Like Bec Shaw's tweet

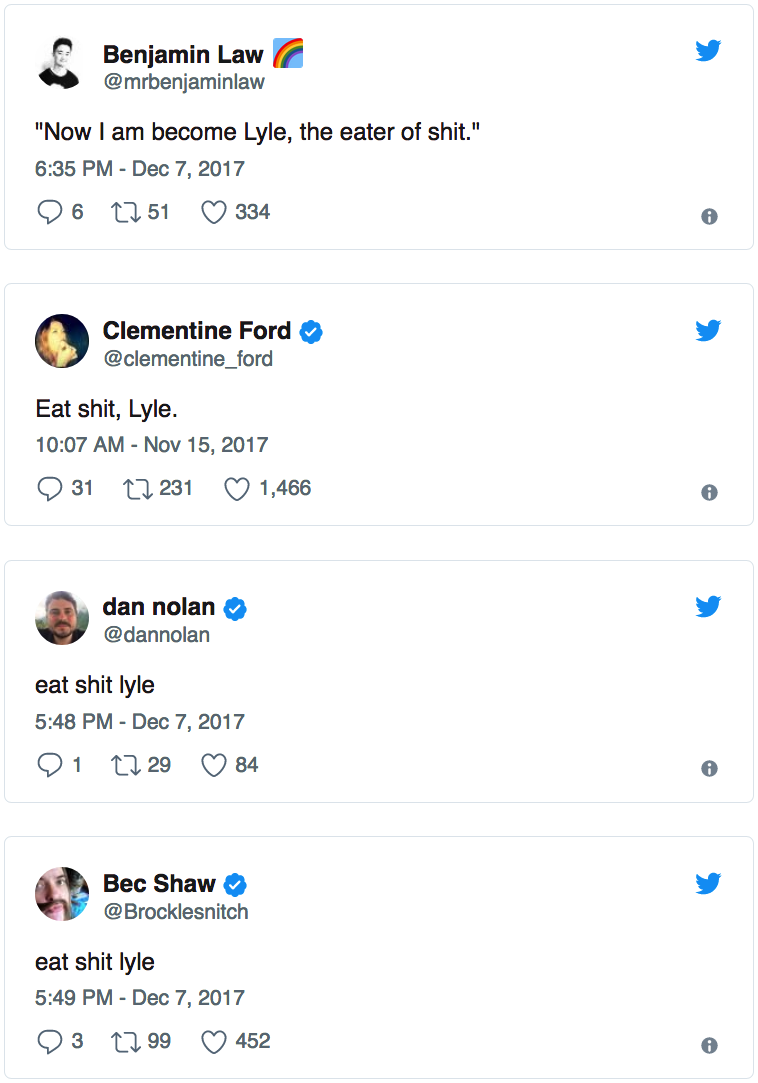(x=214, y=1041)
